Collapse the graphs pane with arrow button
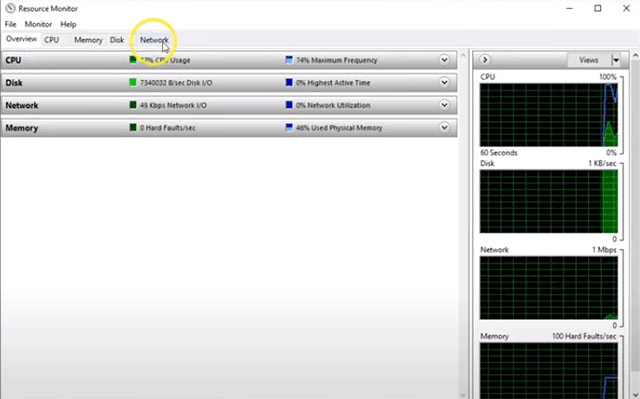This screenshot has width=640, height=399. pos(484,60)
